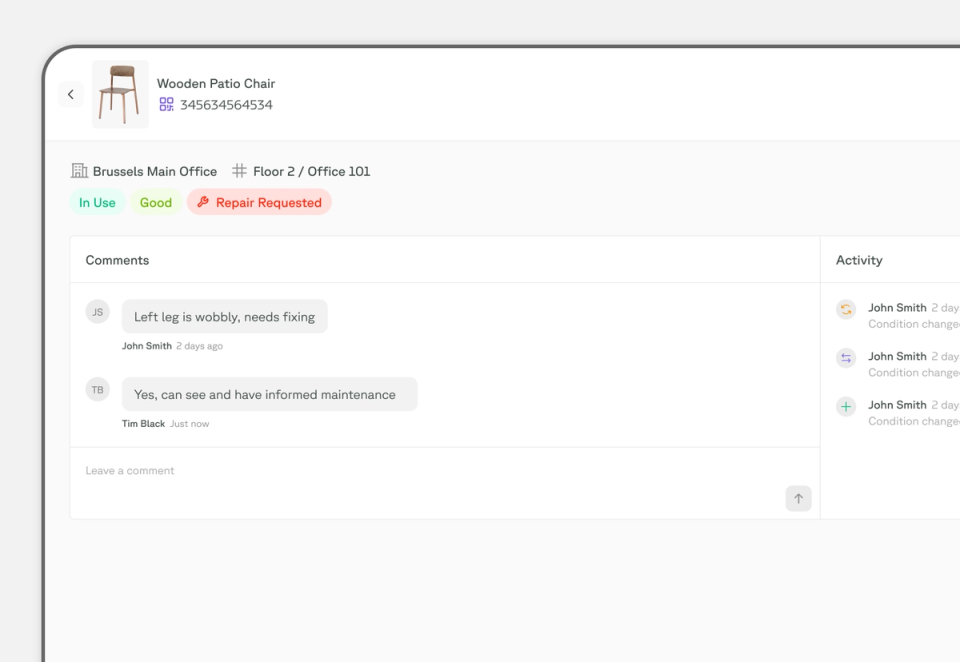Image resolution: width=960 pixels, height=662 pixels.
Task: Go back using the left chevron button
Action: (71, 94)
